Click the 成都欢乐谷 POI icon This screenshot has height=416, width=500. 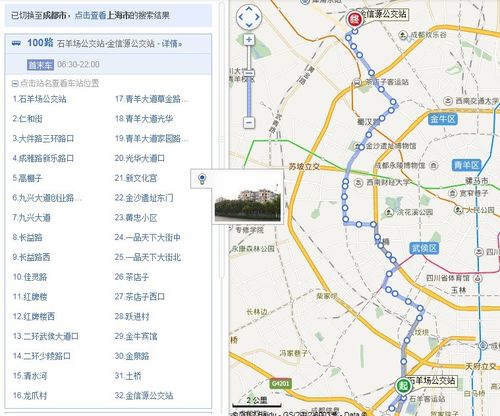coord(403,35)
